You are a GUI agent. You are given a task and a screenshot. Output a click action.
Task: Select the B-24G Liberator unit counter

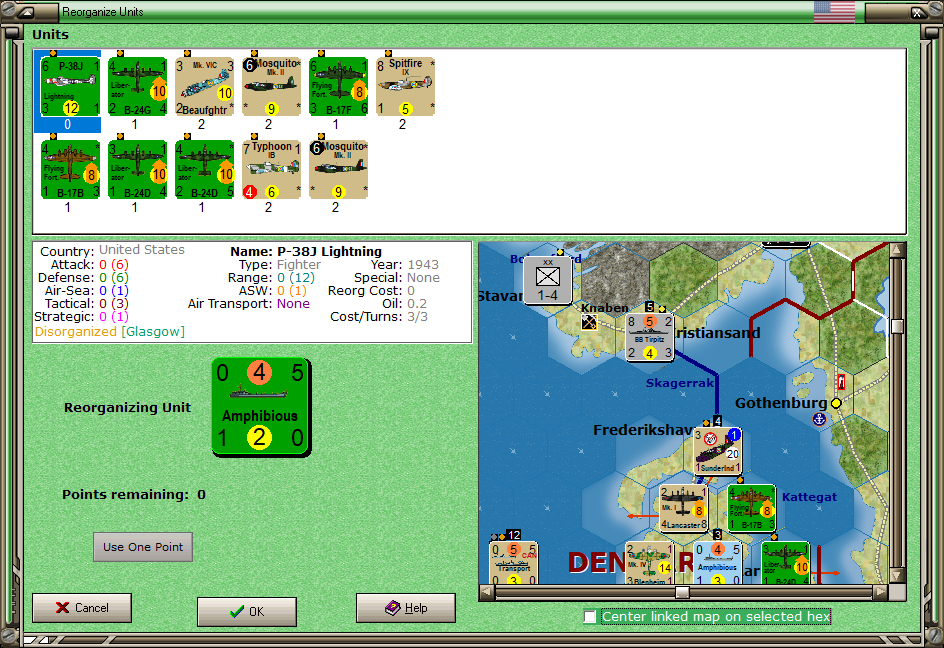point(137,86)
